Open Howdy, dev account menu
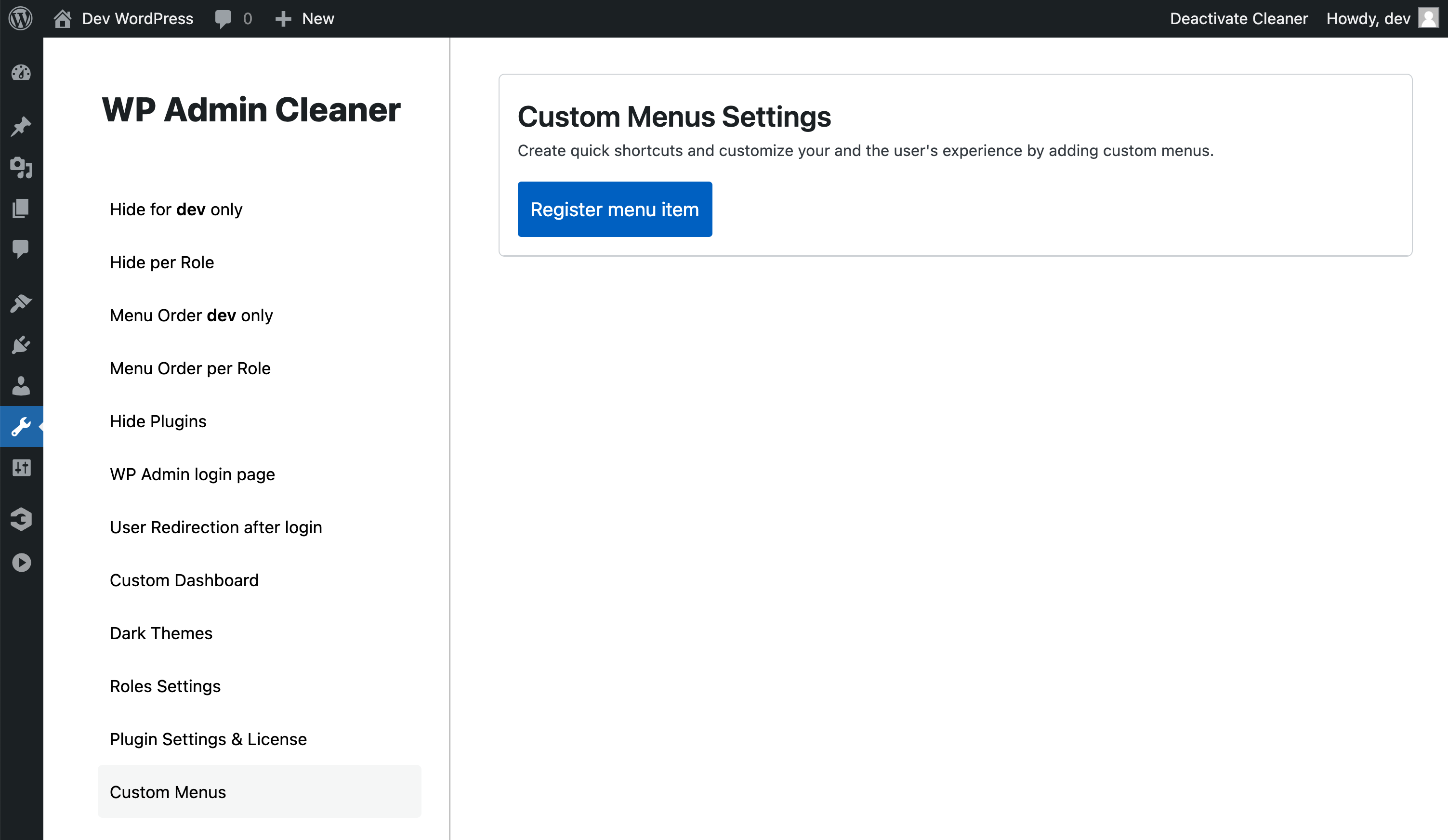Image resolution: width=1448 pixels, height=840 pixels. pos(1368,18)
